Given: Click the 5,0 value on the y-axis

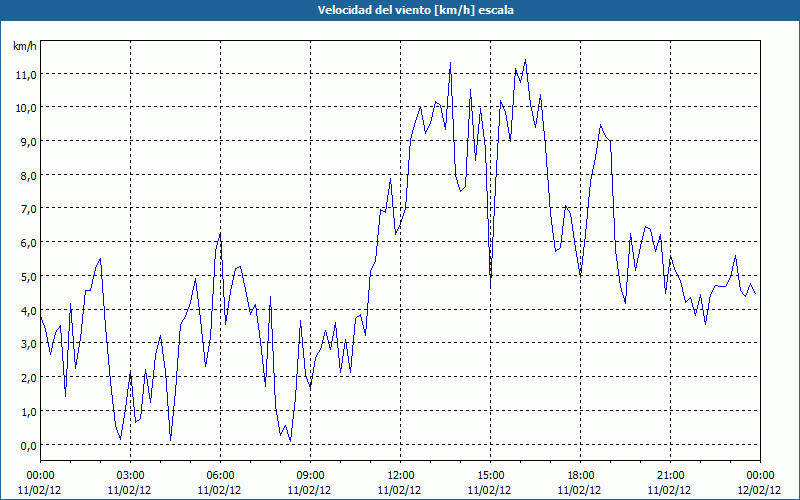Looking at the screenshot, I should 25,276.
